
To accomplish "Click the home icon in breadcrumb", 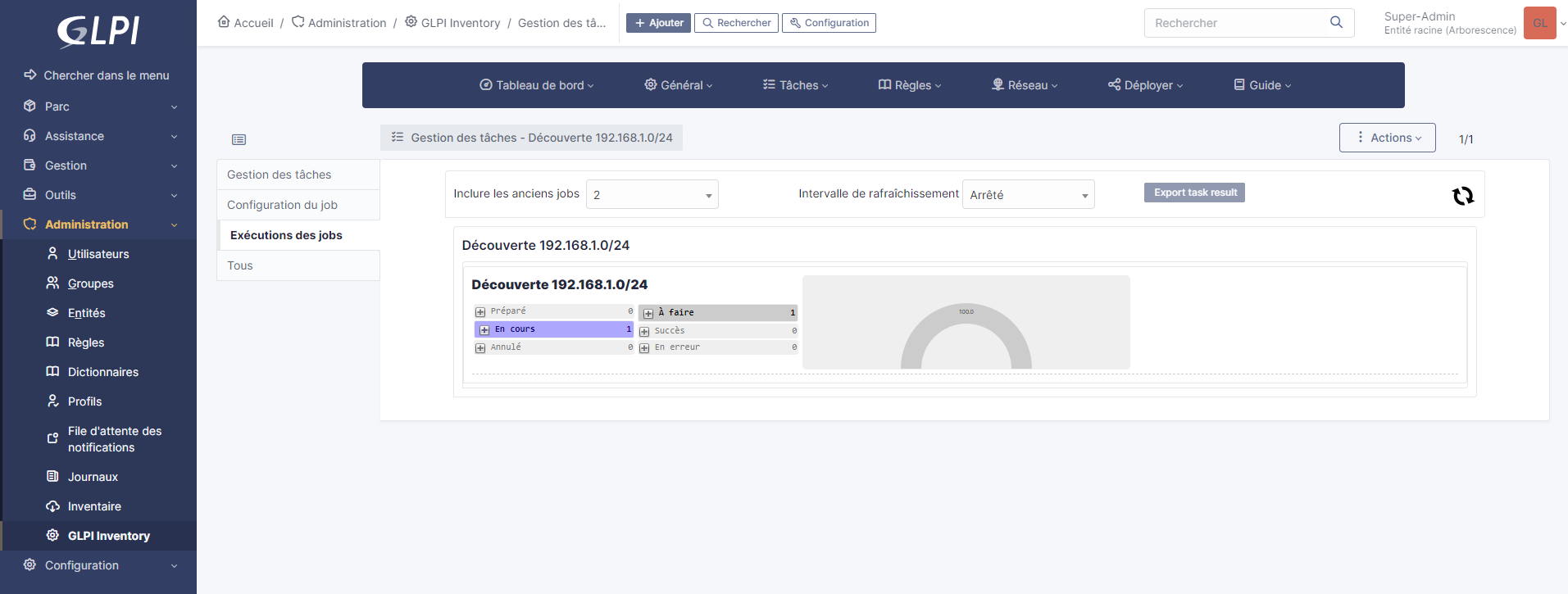I will pos(224,22).
